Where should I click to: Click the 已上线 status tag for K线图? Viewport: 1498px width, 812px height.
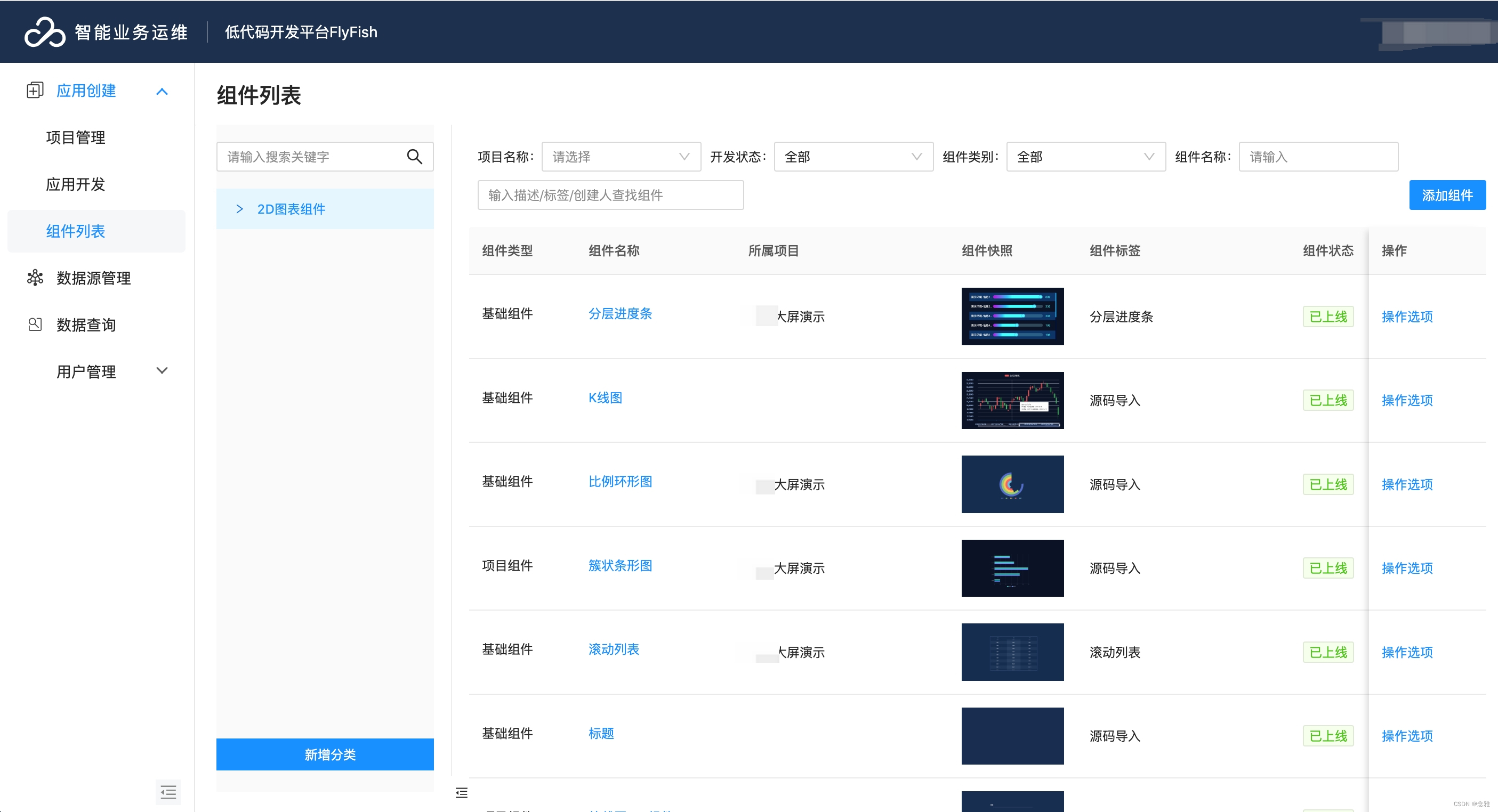point(1328,400)
